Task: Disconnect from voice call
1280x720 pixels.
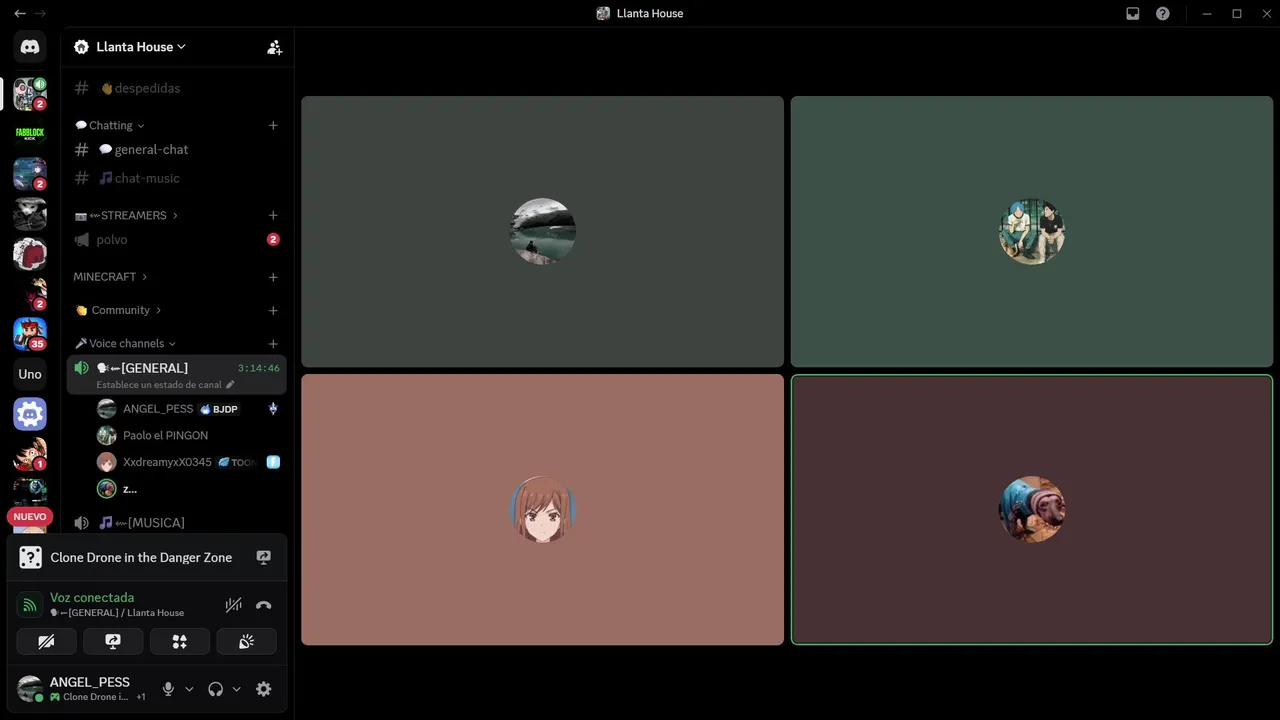Action: click(x=264, y=605)
